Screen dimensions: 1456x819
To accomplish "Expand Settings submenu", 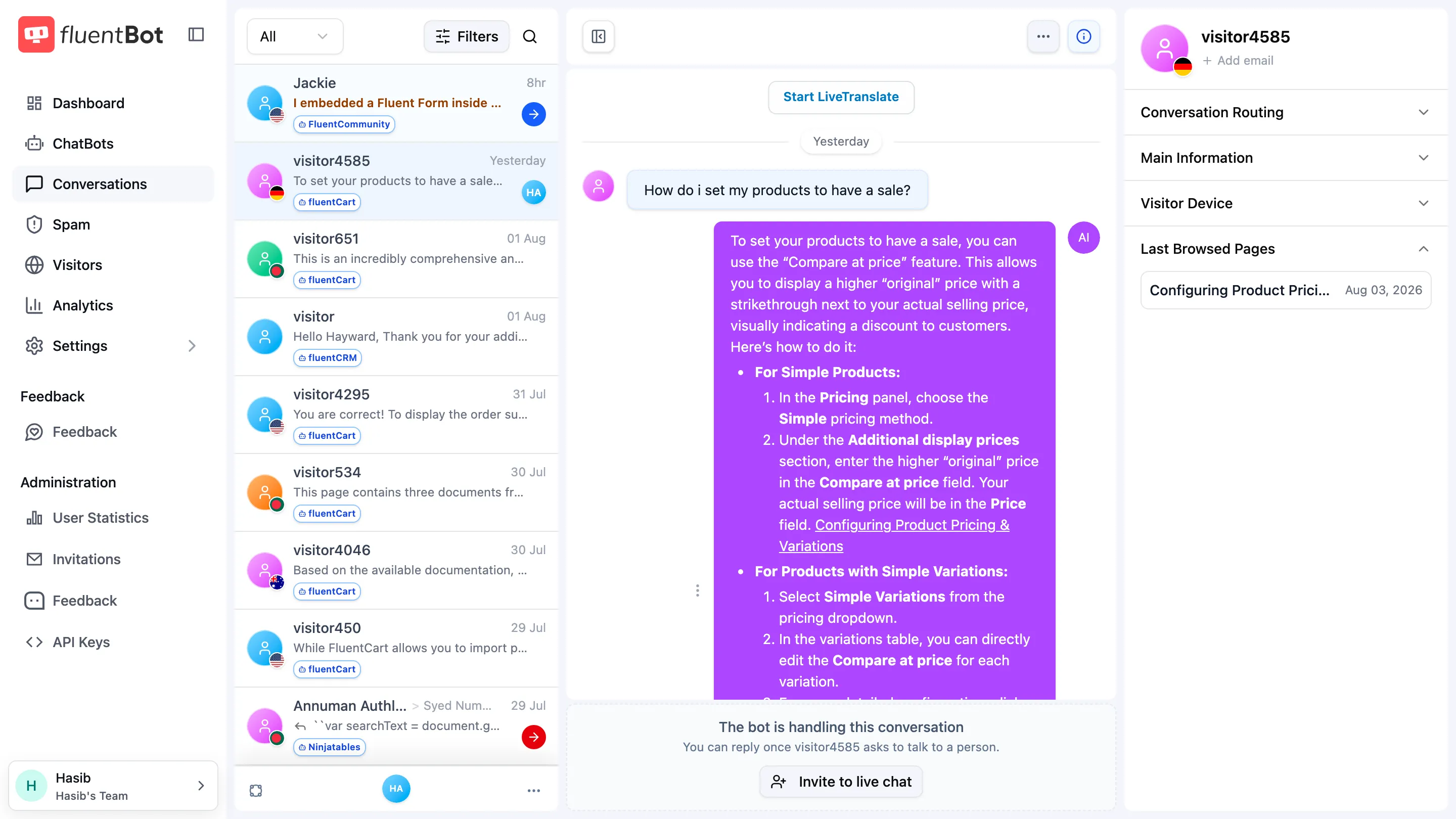I will click(113, 346).
